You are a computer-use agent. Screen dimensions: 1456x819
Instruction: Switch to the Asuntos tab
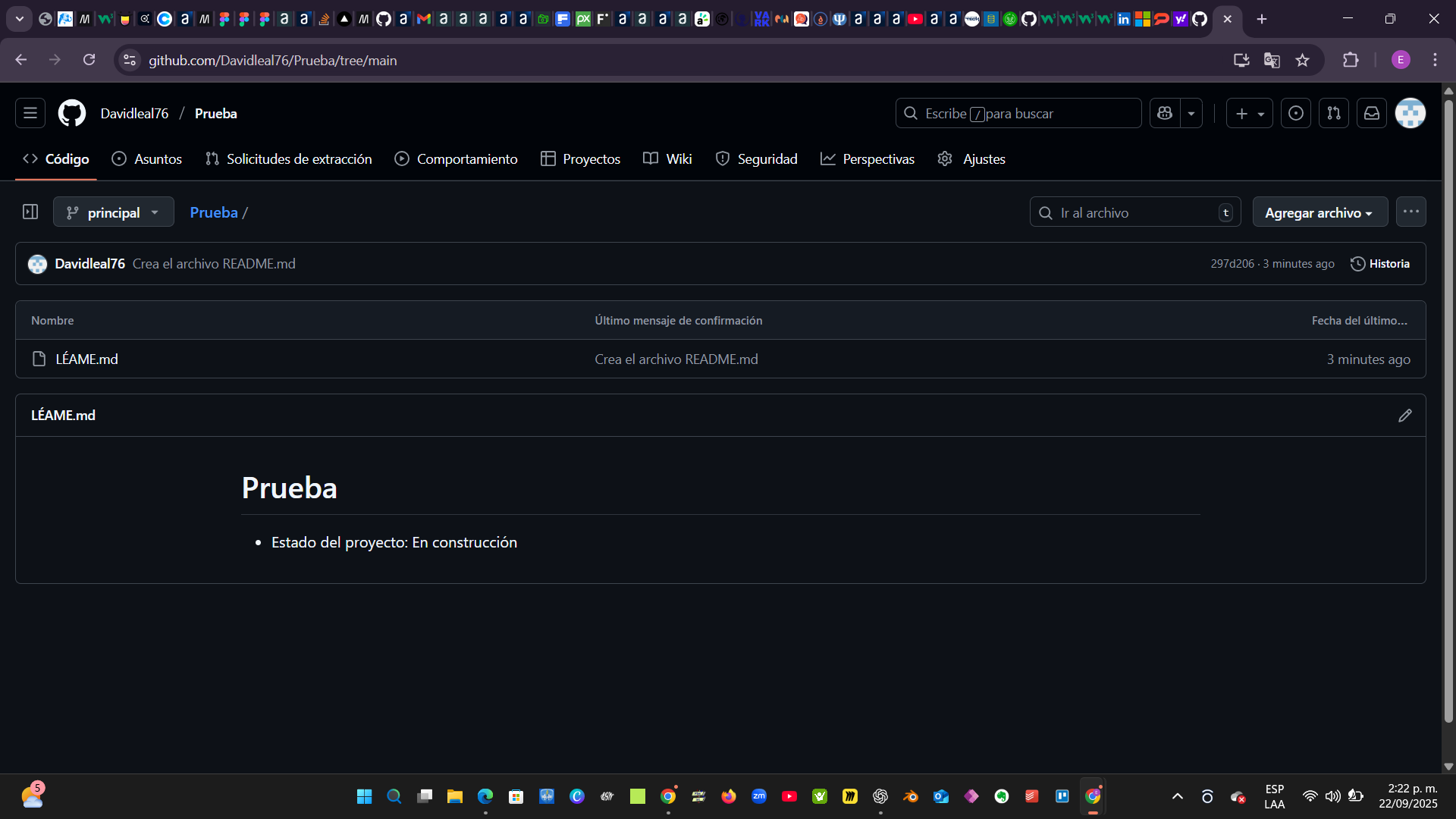click(147, 159)
